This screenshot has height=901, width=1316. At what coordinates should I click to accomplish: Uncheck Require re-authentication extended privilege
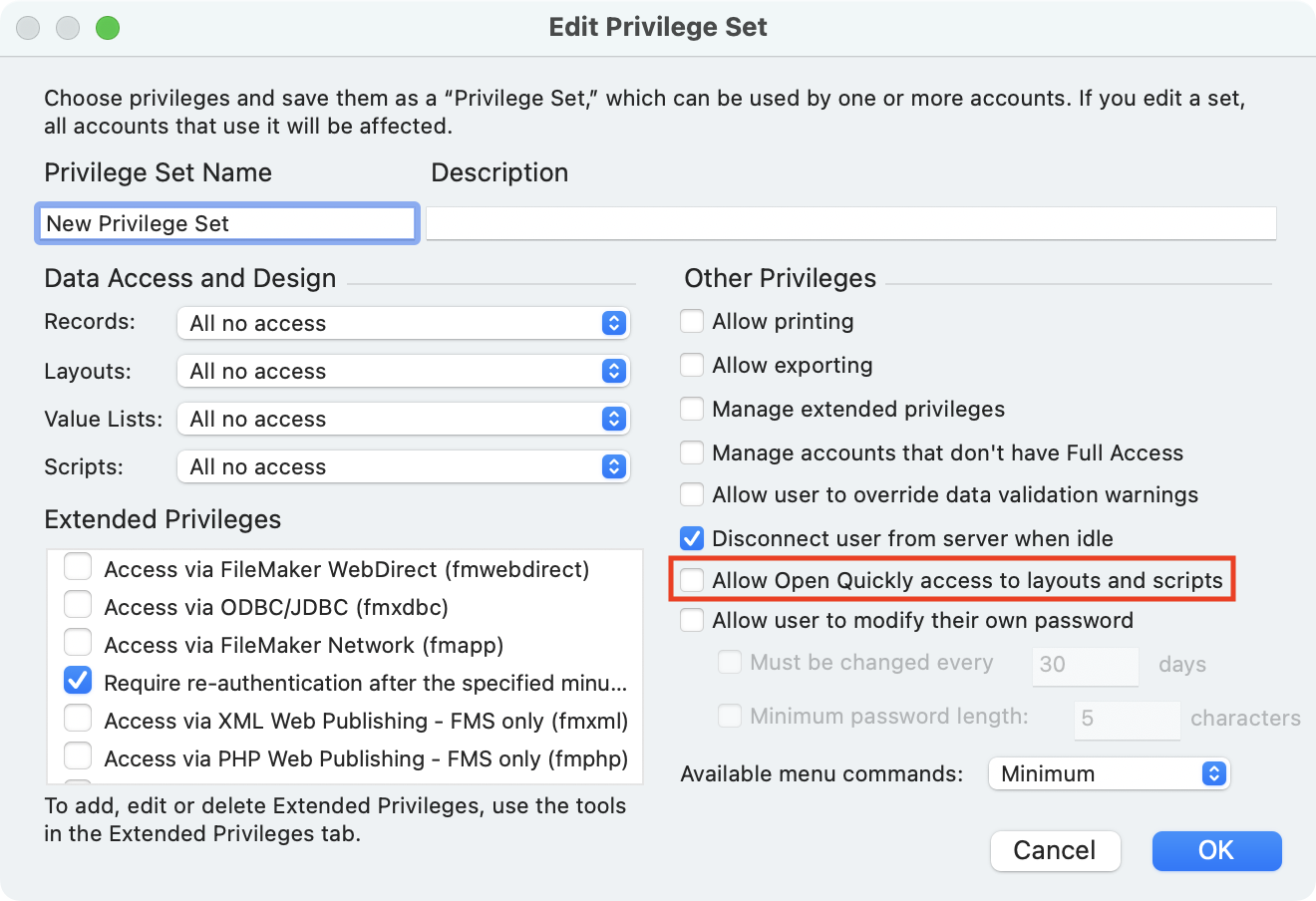78,682
